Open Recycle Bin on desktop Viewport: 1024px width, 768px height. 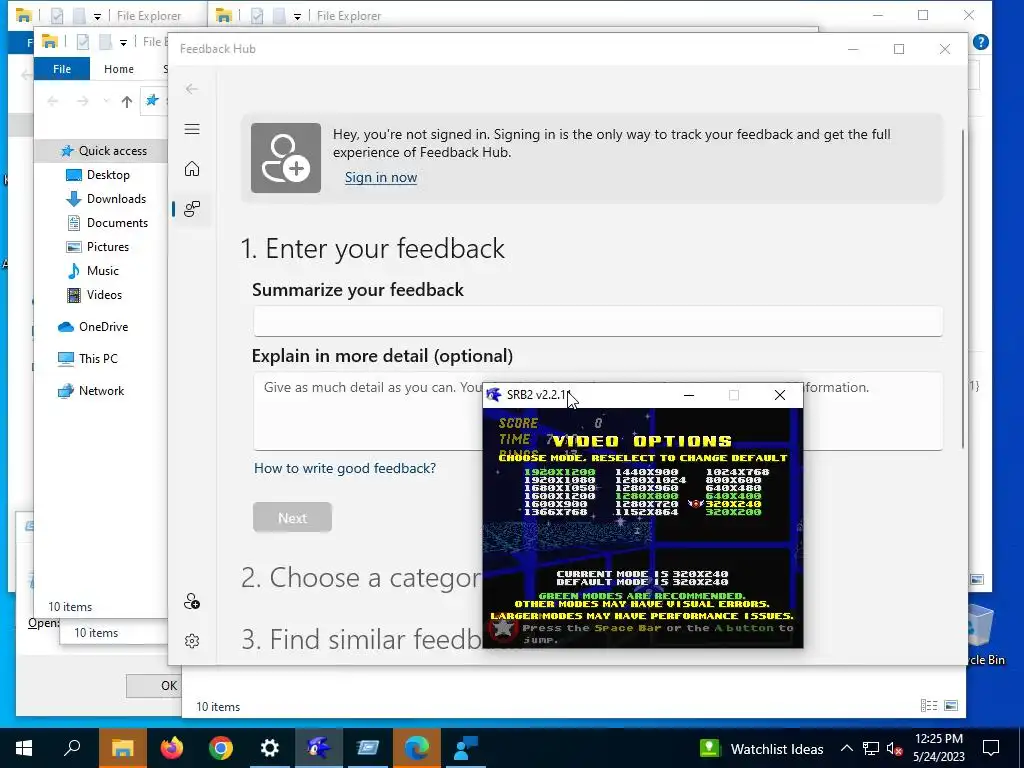coord(985,634)
